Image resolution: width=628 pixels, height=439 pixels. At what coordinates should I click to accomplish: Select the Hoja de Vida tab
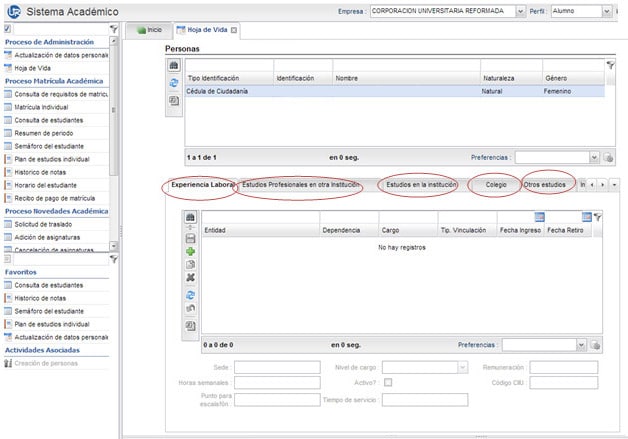[x=207, y=30]
